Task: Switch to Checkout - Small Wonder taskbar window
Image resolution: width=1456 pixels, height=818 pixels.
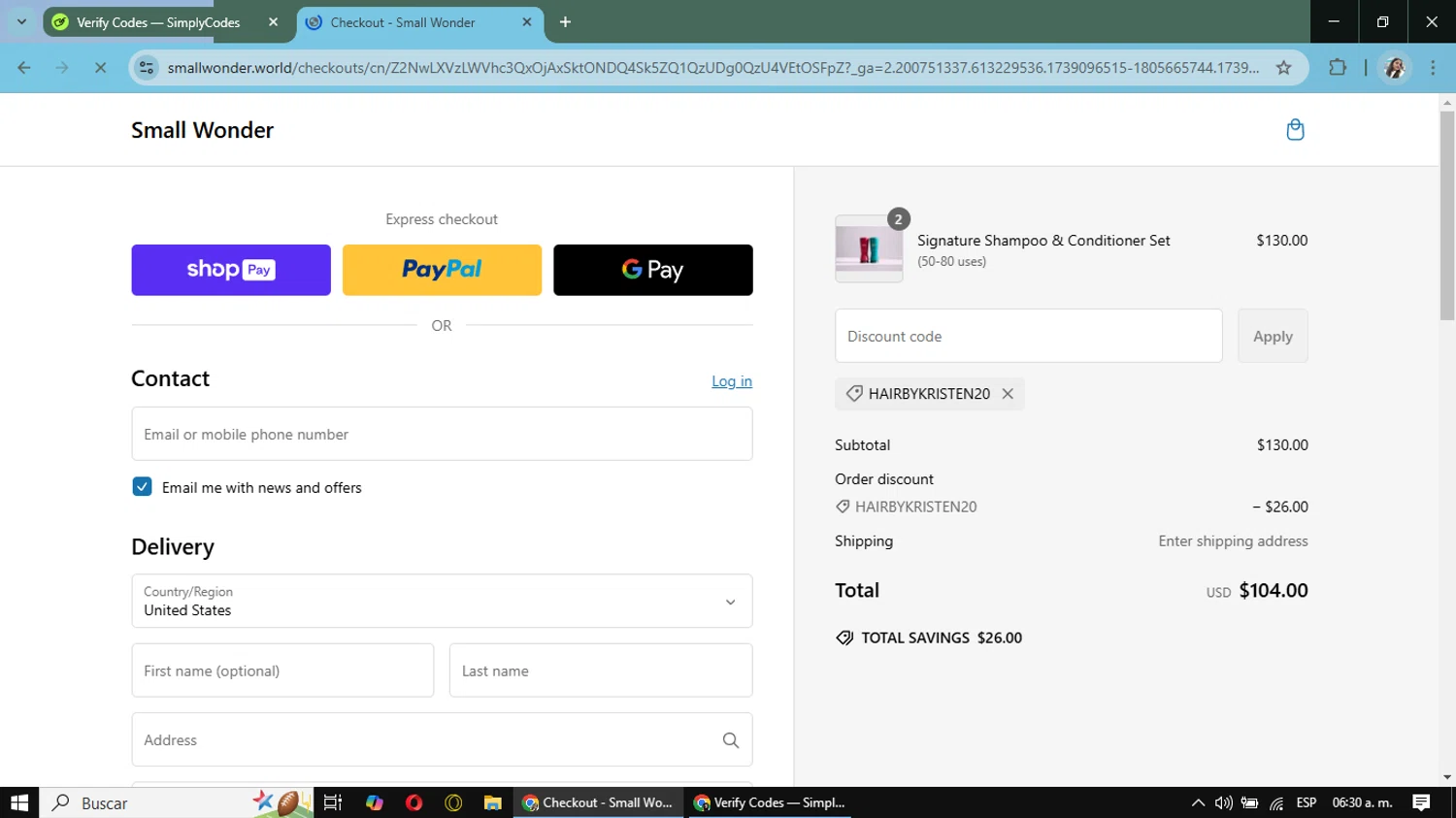Action: (598, 802)
